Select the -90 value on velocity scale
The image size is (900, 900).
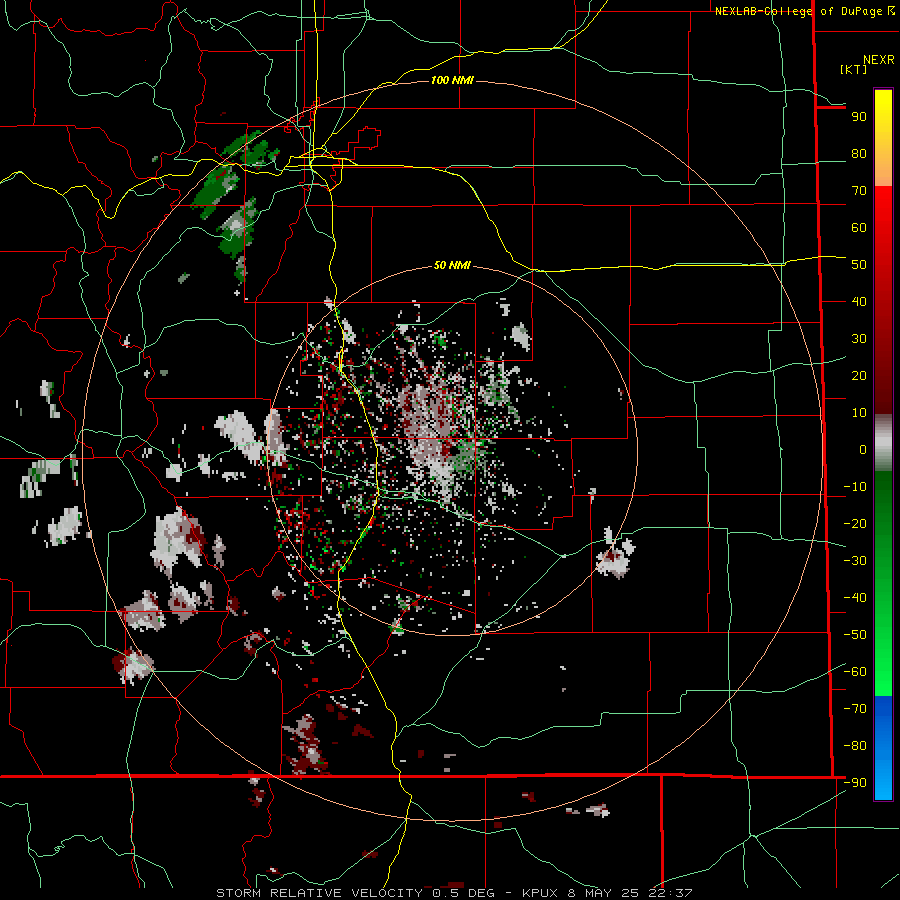click(855, 783)
